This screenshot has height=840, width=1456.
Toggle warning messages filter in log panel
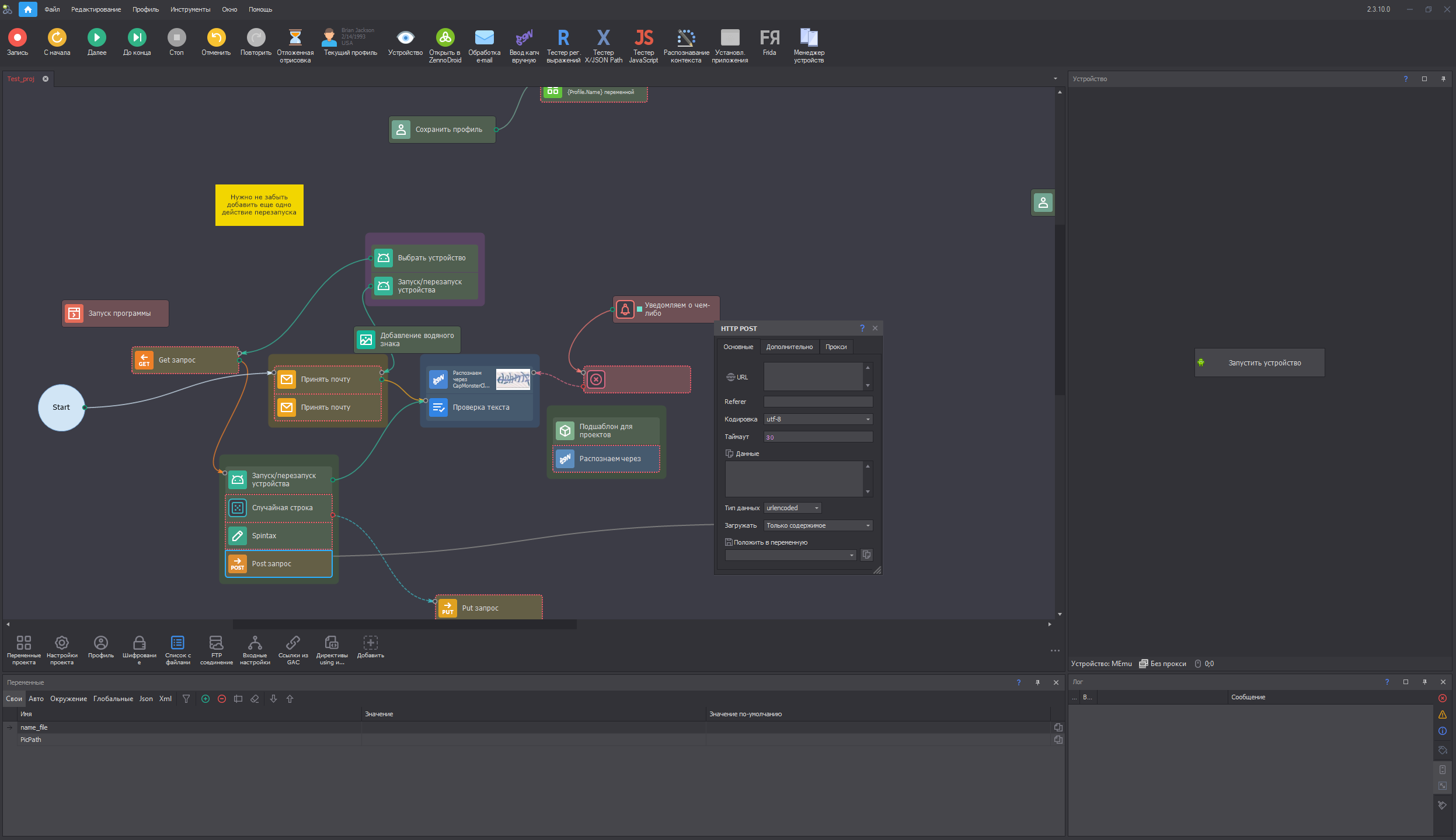click(x=1443, y=714)
